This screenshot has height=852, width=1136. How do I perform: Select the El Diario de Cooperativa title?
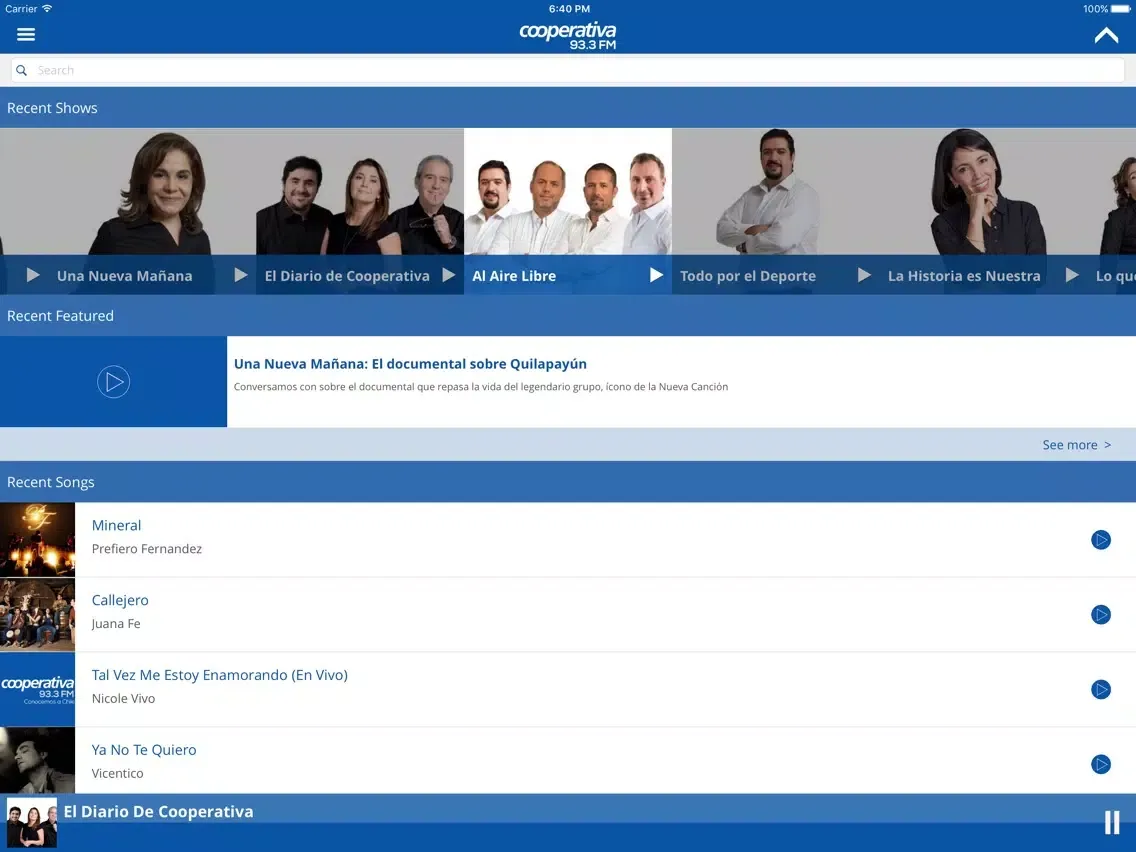[347, 276]
